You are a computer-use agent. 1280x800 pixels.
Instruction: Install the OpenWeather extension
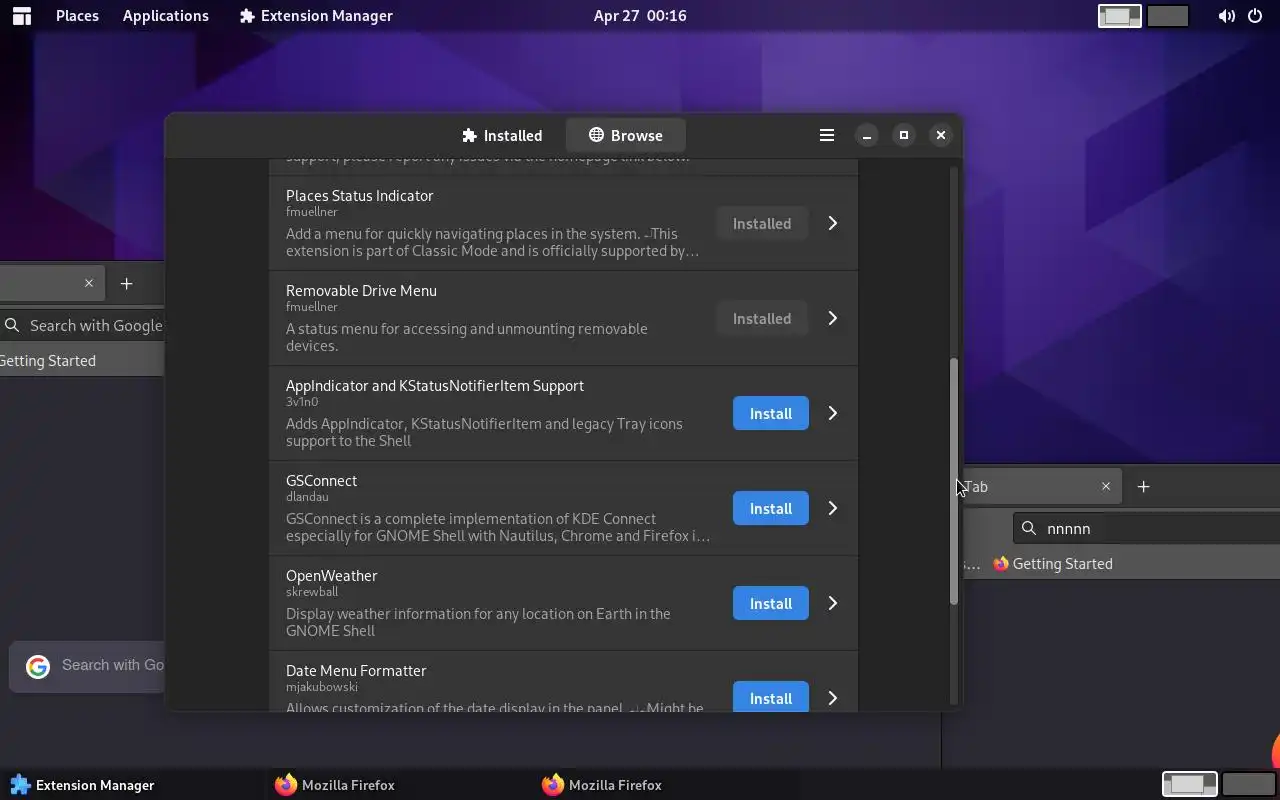(x=771, y=603)
